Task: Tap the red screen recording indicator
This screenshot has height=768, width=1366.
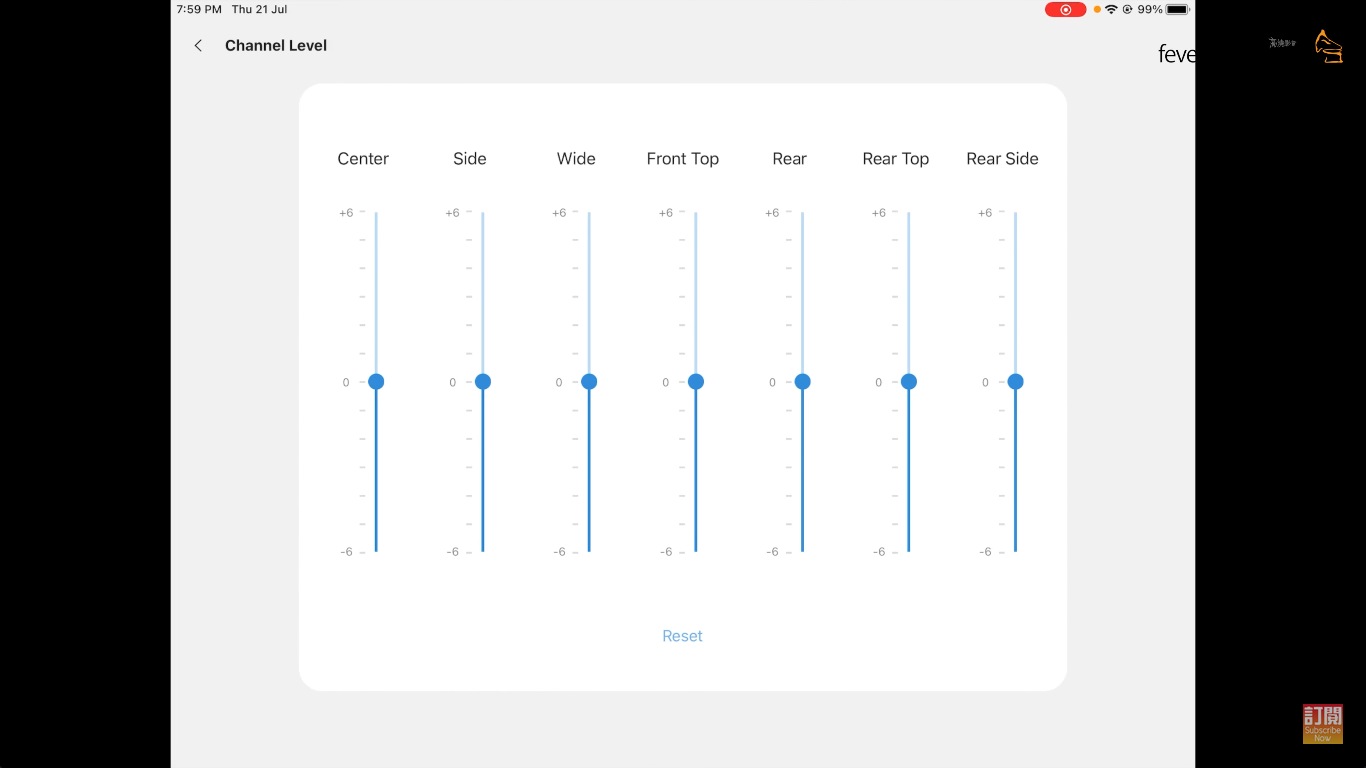Action: (1065, 10)
